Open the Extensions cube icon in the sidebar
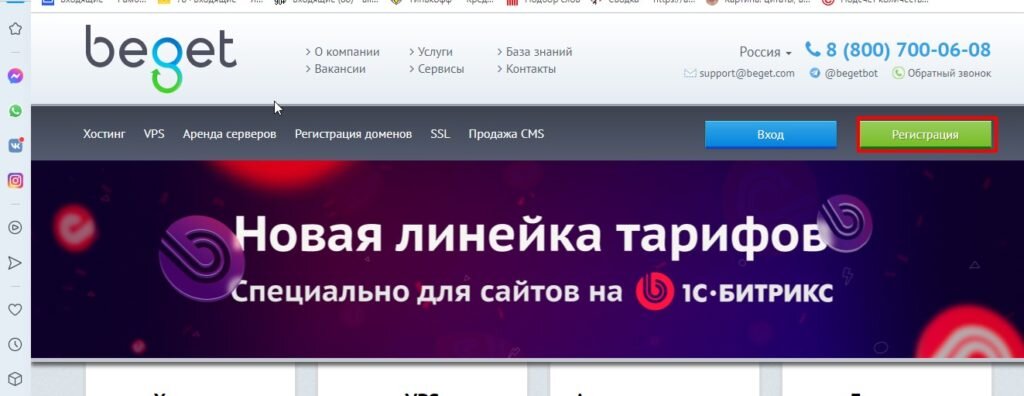 click(x=15, y=379)
